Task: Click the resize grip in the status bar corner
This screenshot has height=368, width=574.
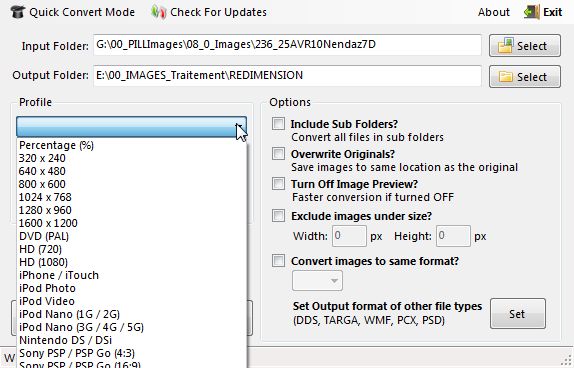Action: coord(566,361)
